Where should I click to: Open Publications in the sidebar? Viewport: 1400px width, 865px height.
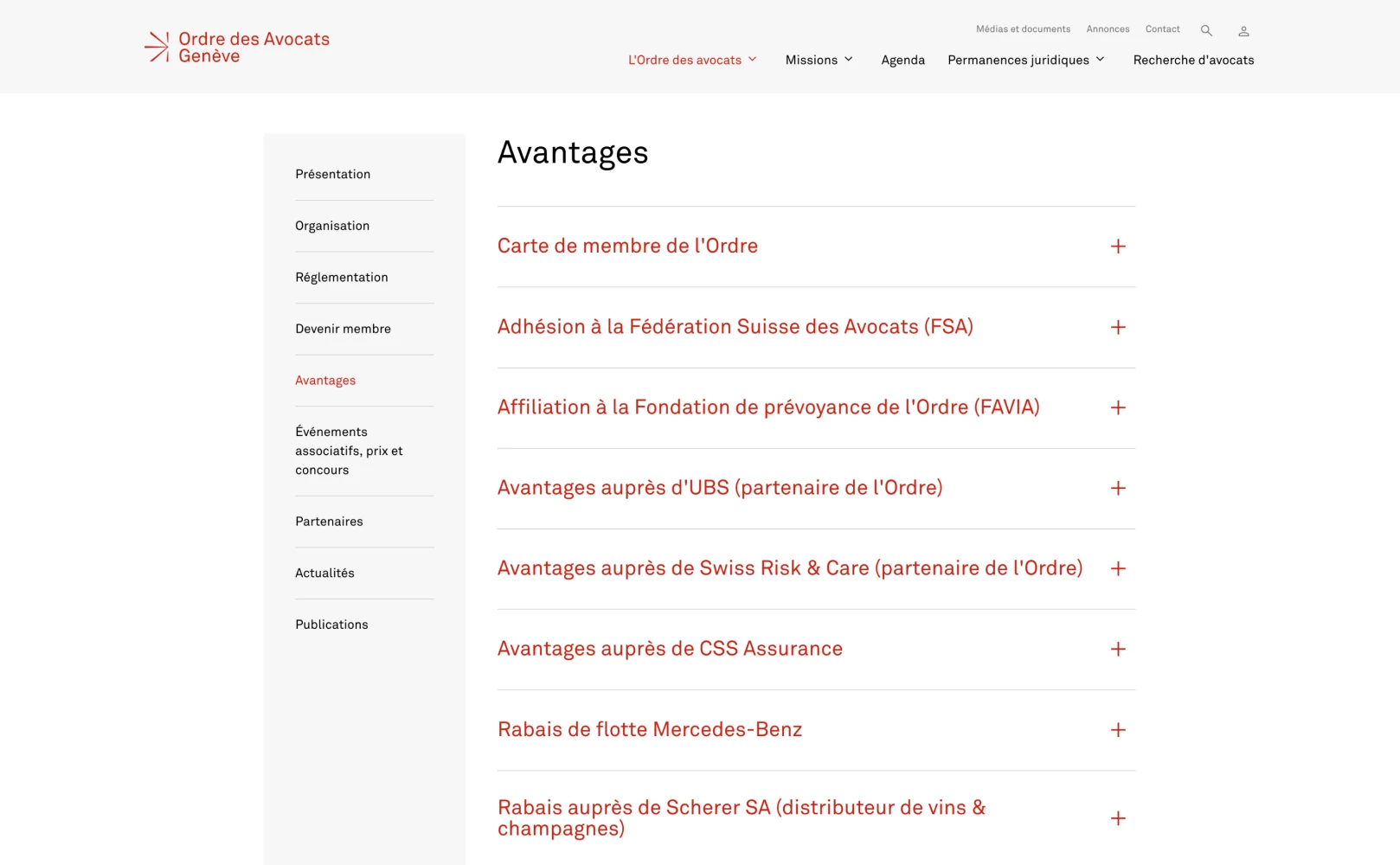[x=331, y=625]
